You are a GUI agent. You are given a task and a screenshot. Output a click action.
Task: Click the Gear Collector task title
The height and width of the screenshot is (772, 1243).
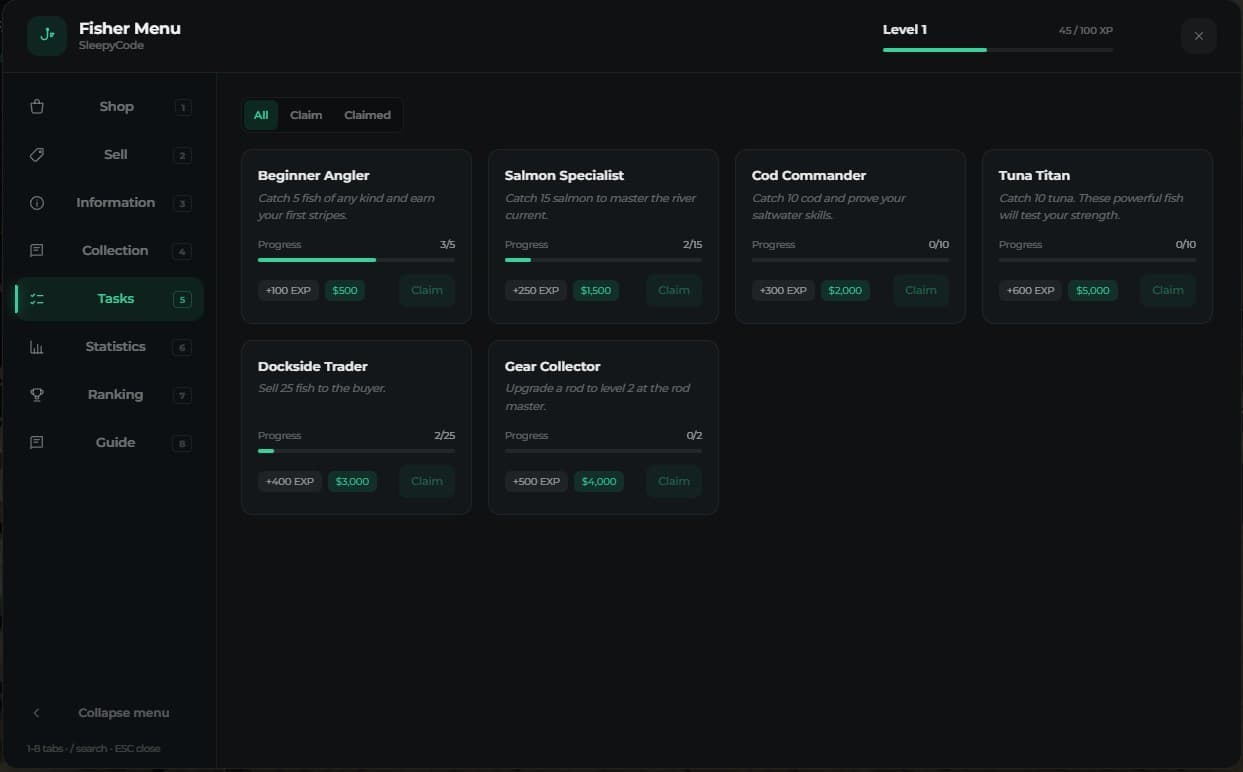click(553, 366)
